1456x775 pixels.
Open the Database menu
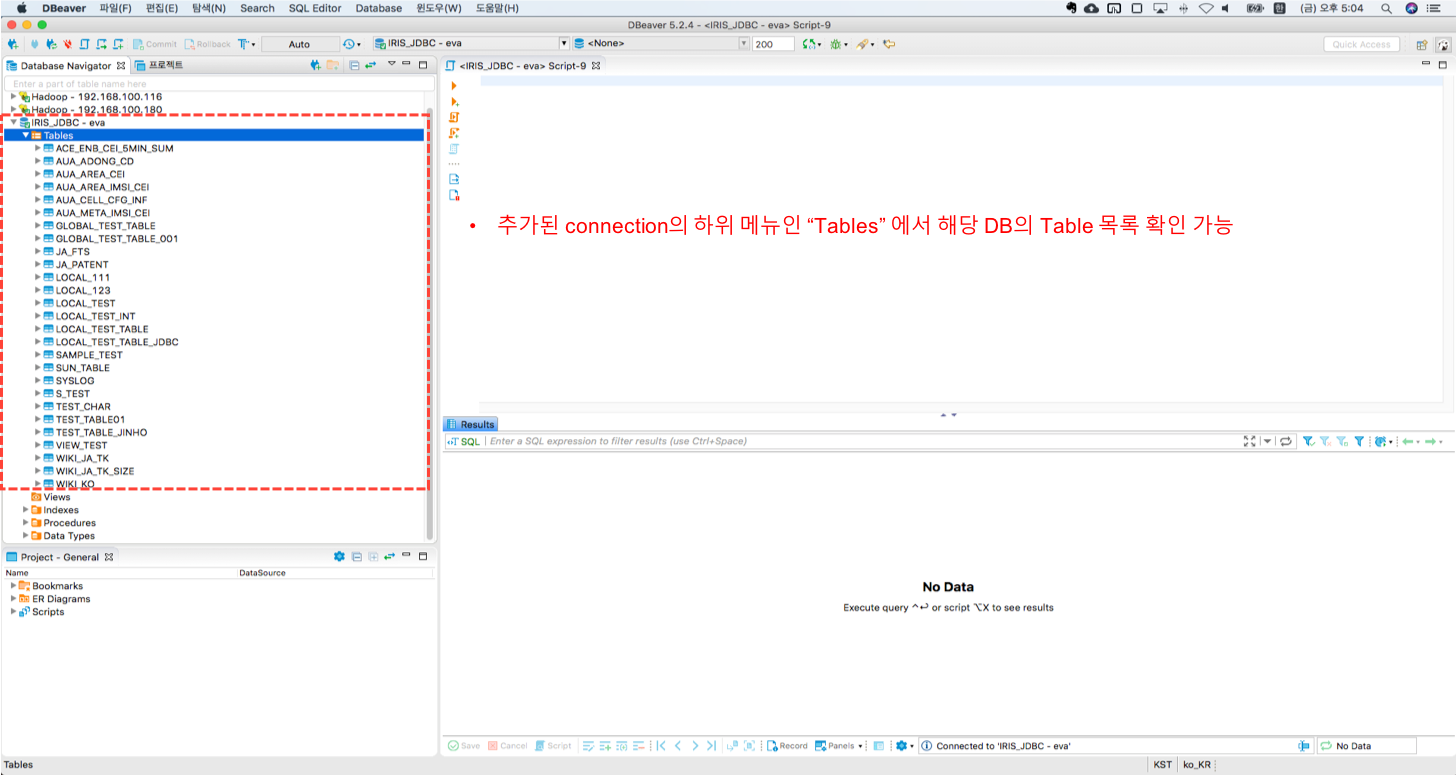(x=379, y=8)
